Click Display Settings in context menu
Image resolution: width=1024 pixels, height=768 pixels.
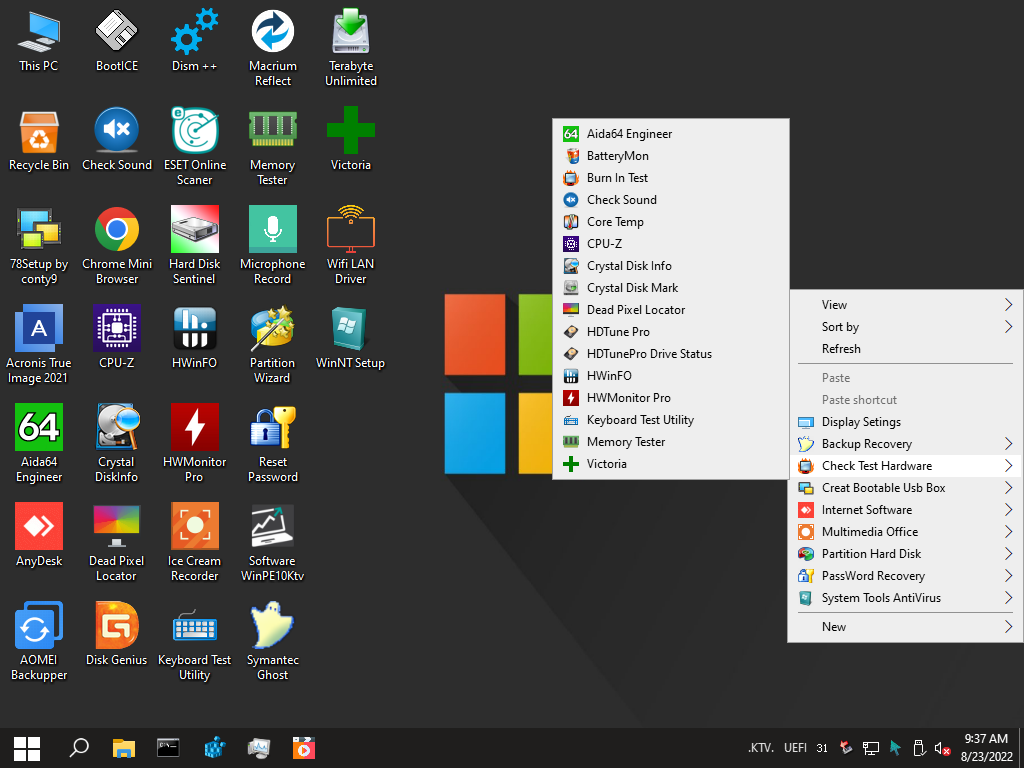860,422
